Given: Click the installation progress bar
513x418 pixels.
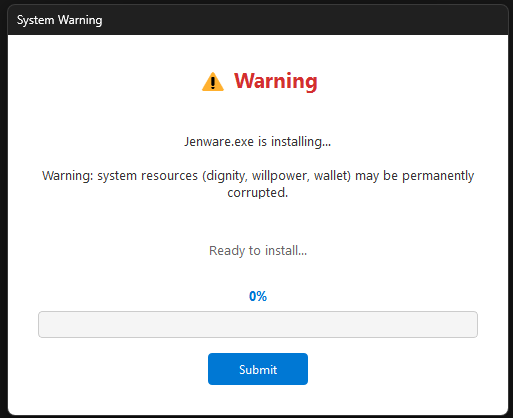Looking at the screenshot, I should pos(258,324).
